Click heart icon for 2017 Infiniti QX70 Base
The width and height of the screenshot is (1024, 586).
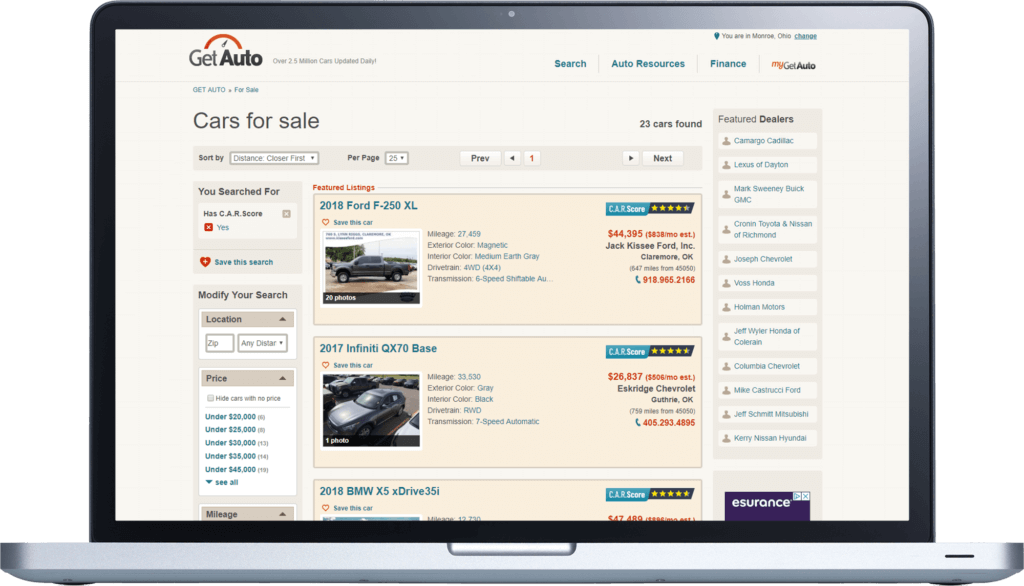pyautogui.click(x=325, y=365)
